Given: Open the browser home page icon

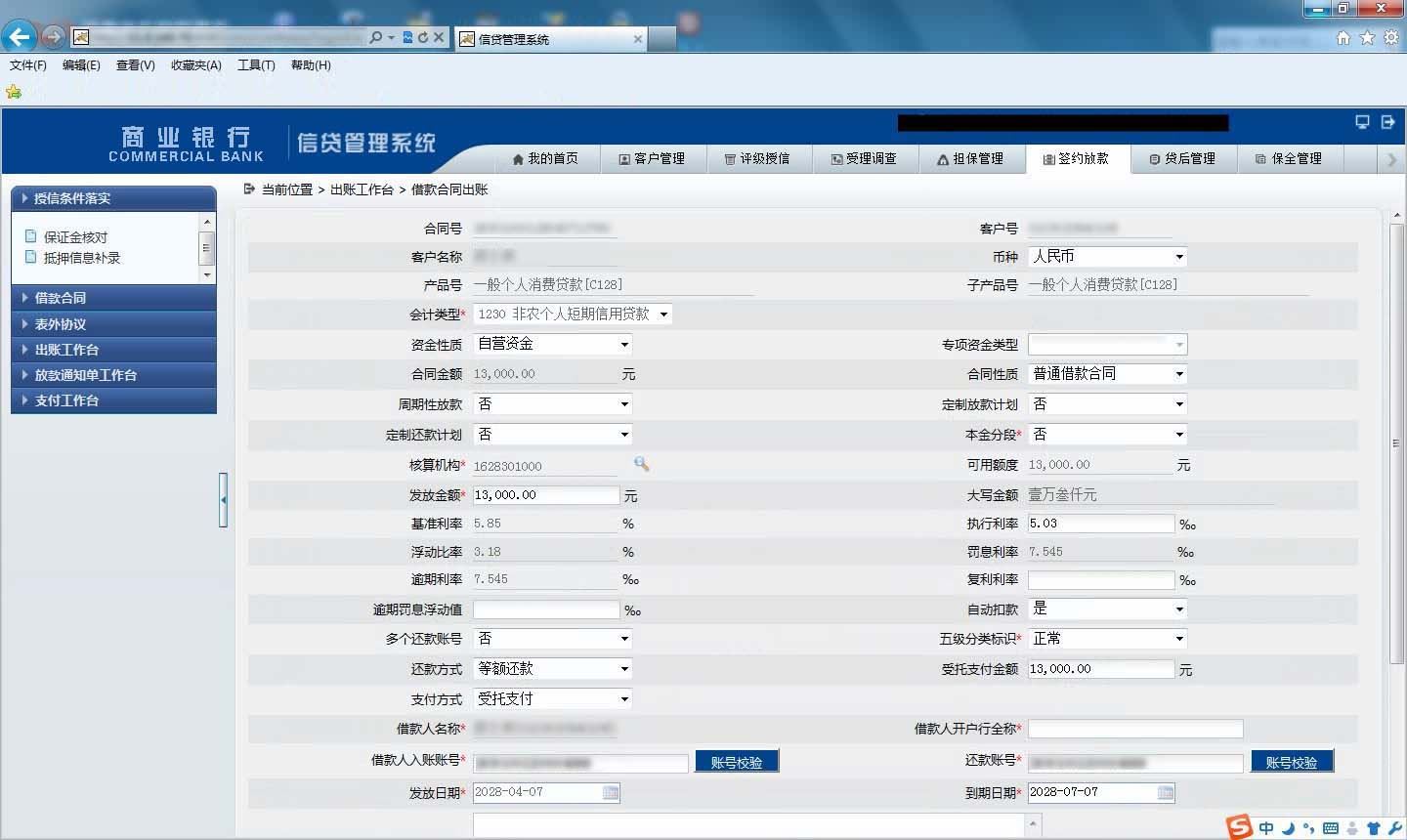Looking at the screenshot, I should point(1343,37).
